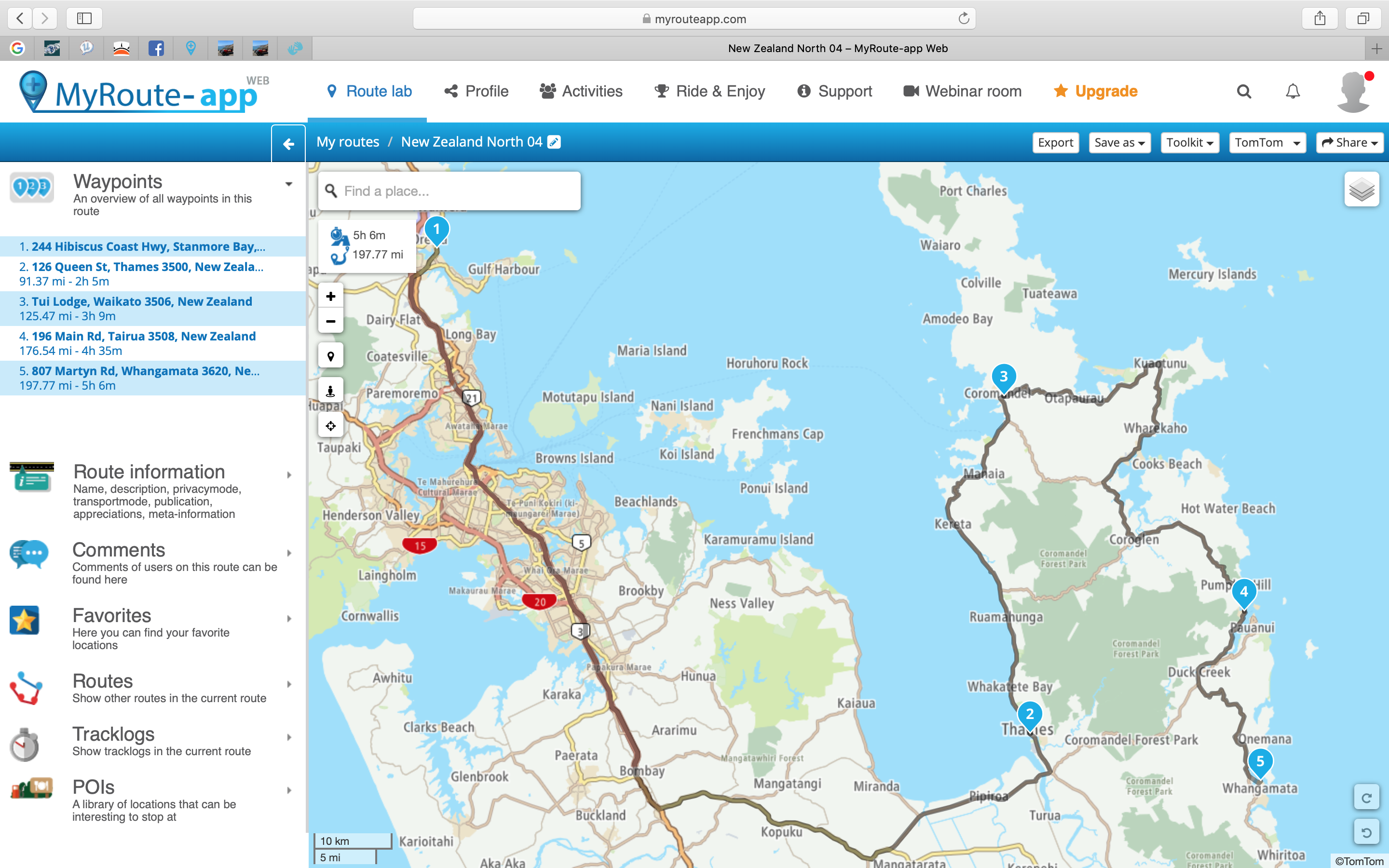Open the street view pegman tool
The height and width of the screenshot is (868, 1389).
tap(330, 391)
